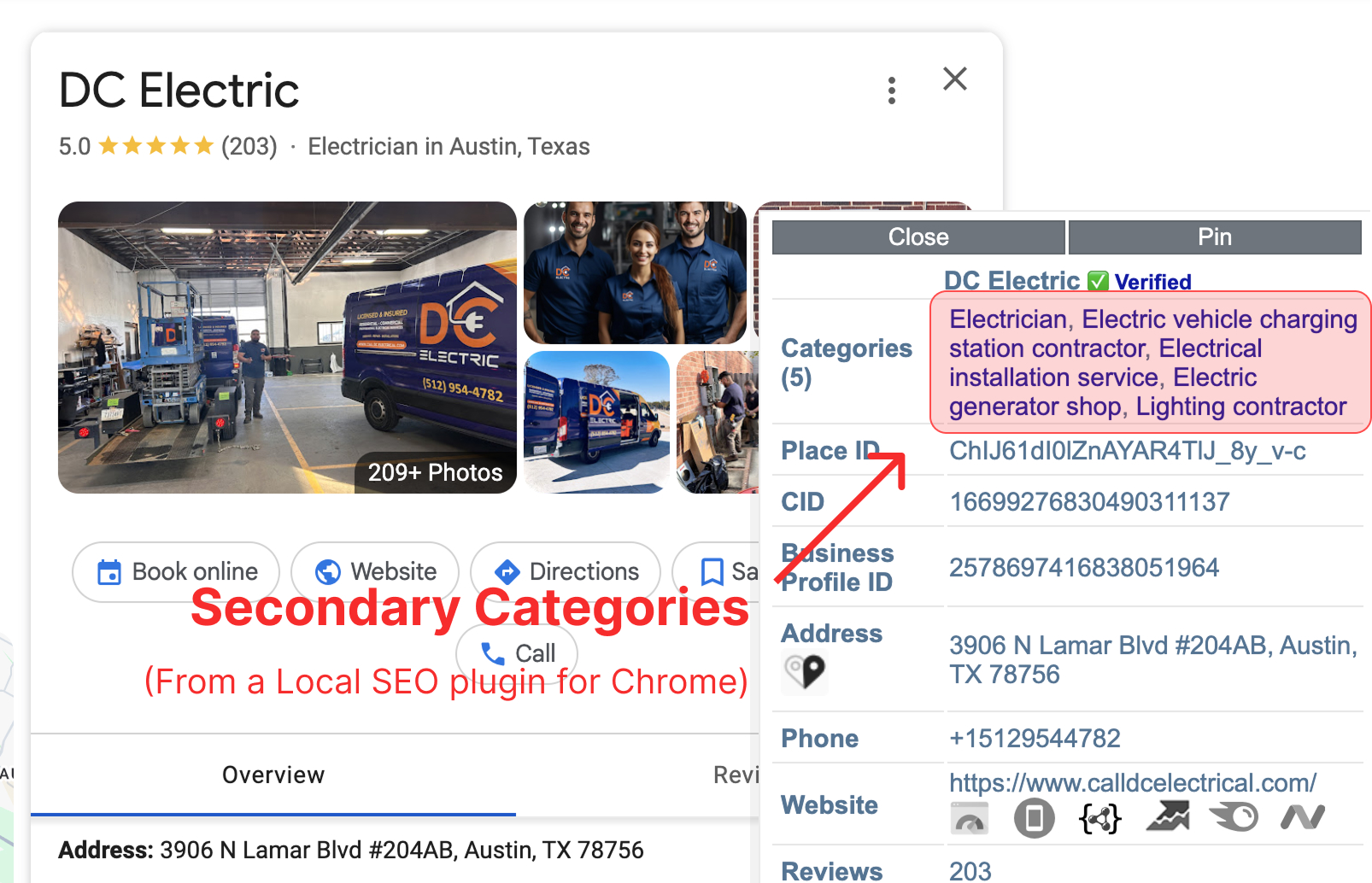Open PageSpeed speedometer icon under Website
The image size is (1372, 883).
(x=969, y=818)
